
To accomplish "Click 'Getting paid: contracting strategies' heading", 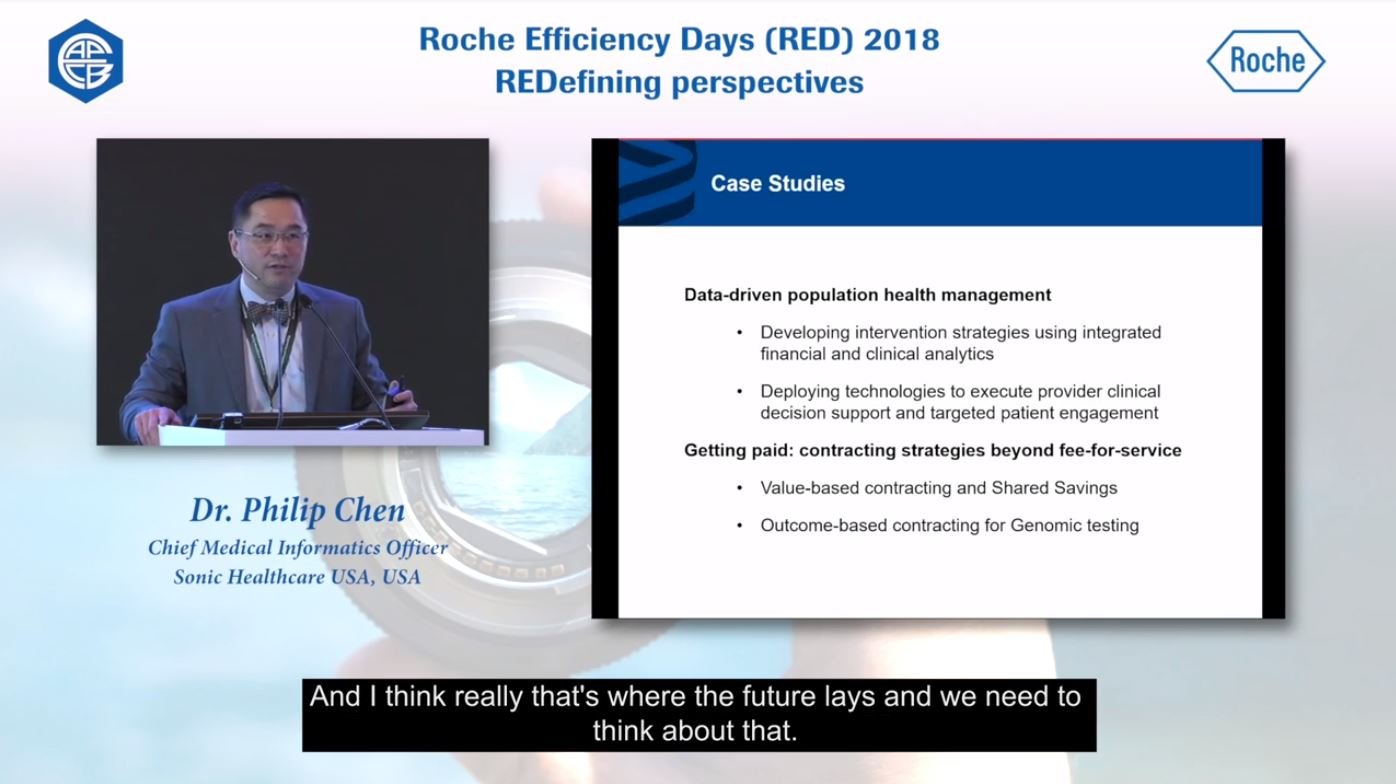I will pos(933,450).
